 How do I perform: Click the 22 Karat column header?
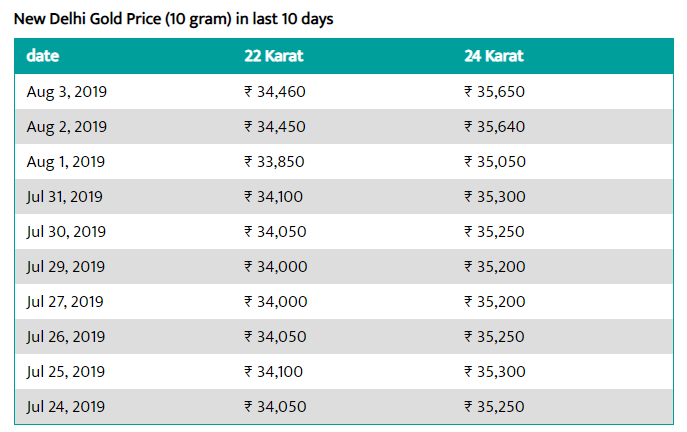click(274, 56)
